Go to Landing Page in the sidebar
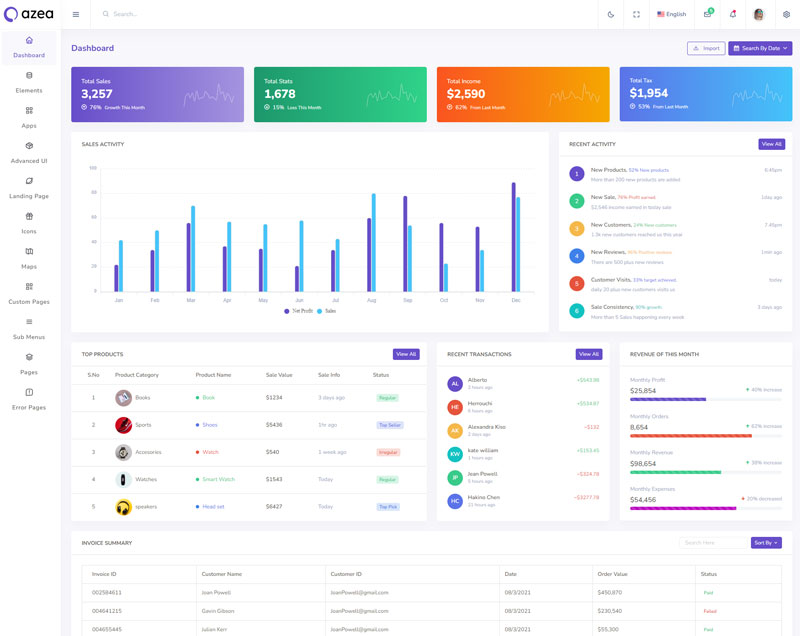The image size is (800, 636). (29, 187)
